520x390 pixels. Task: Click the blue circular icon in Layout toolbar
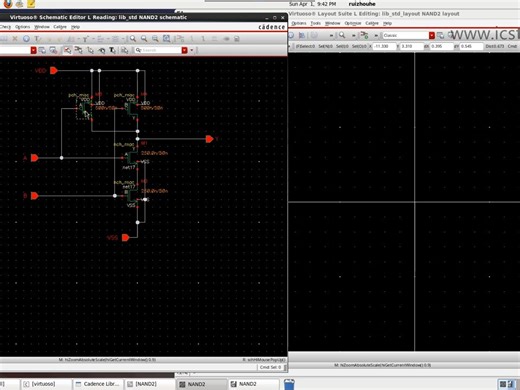[x=291, y=35]
